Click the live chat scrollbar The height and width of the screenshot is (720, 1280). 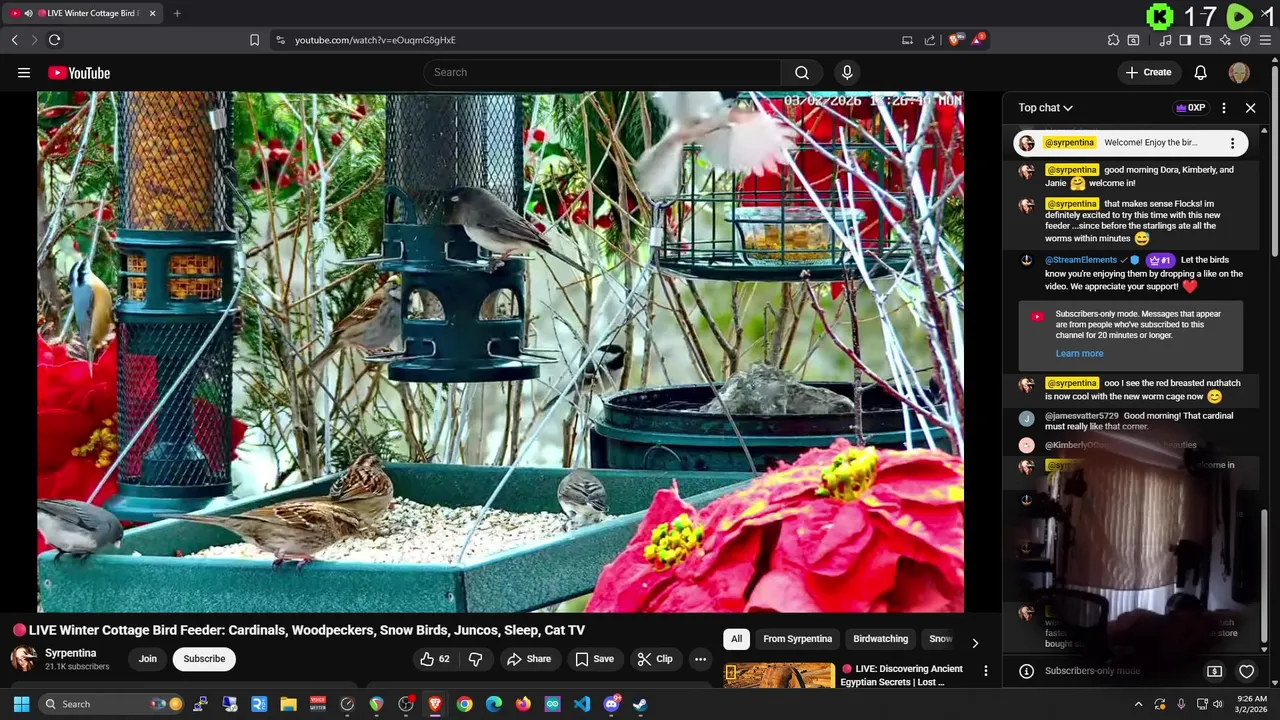[x=1264, y=574]
